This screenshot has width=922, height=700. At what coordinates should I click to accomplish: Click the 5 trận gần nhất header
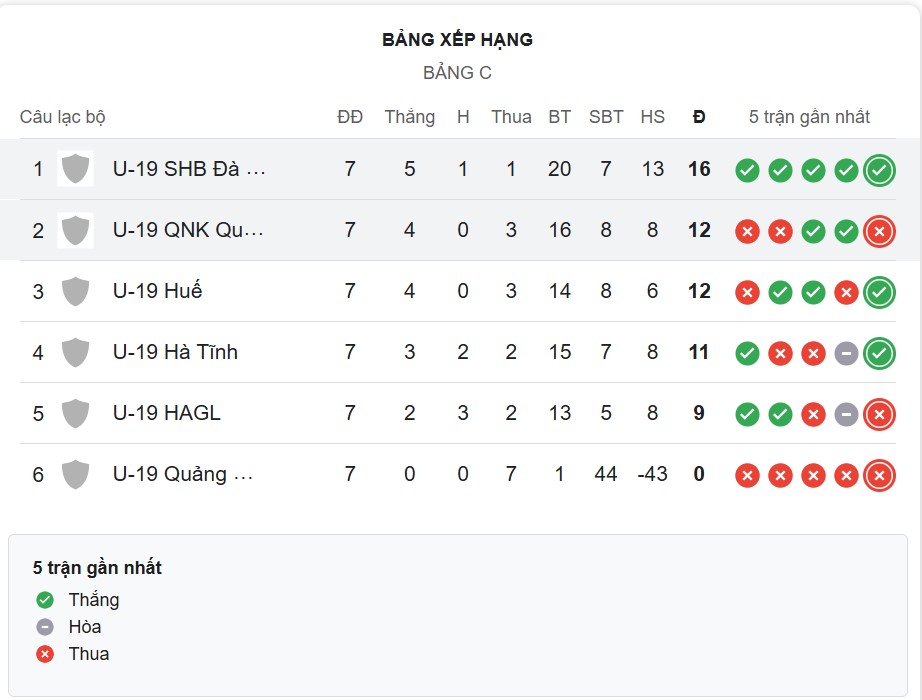point(812,116)
